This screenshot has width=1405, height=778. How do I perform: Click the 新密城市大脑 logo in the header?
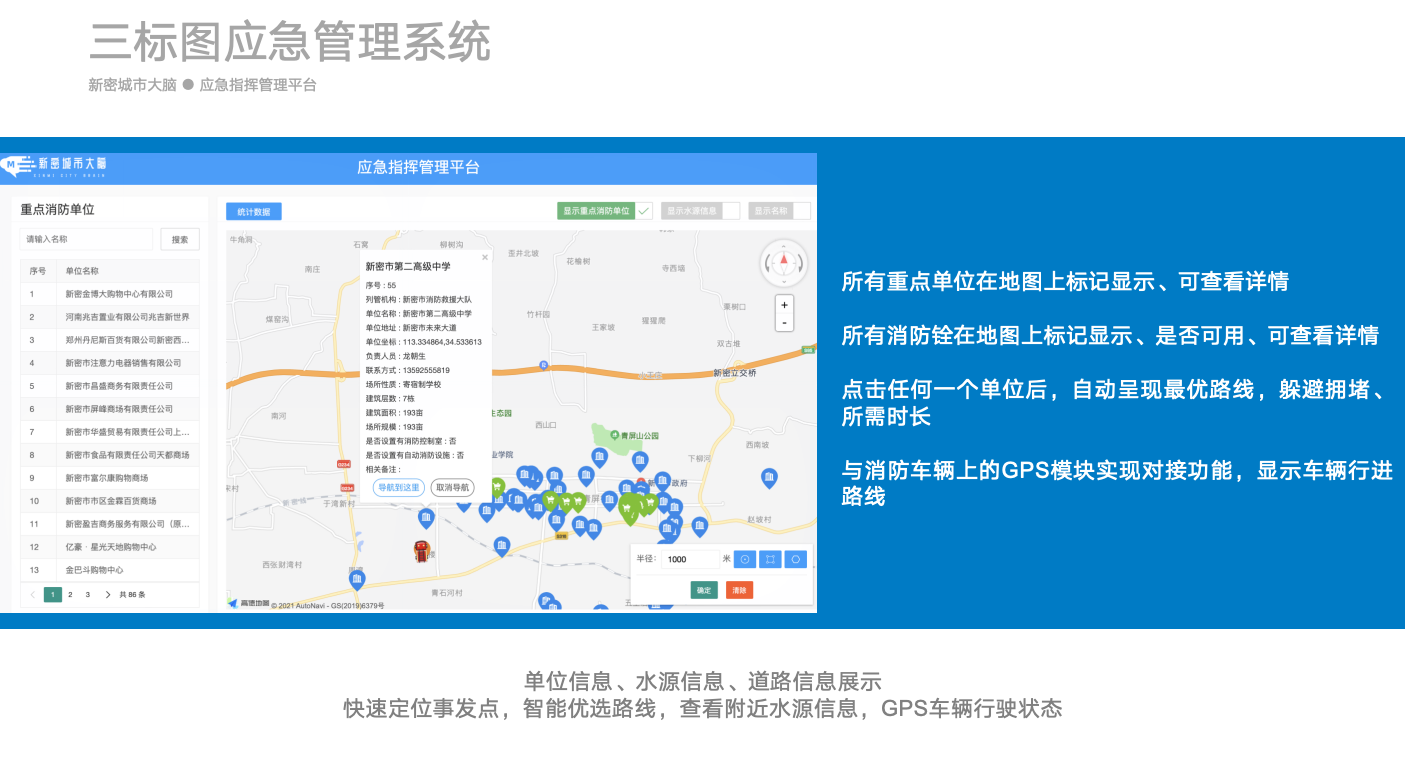pos(55,166)
